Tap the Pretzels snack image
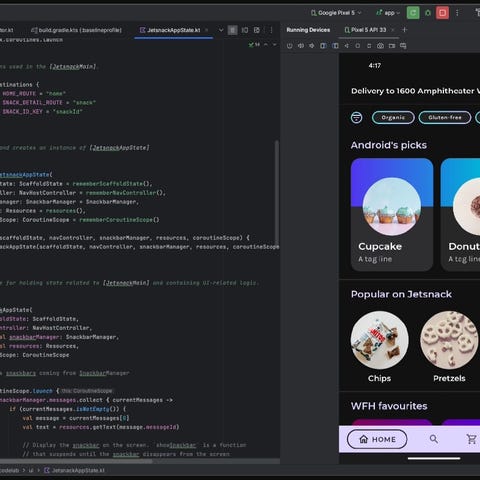Screen dimensions: 480x480 tap(449, 340)
